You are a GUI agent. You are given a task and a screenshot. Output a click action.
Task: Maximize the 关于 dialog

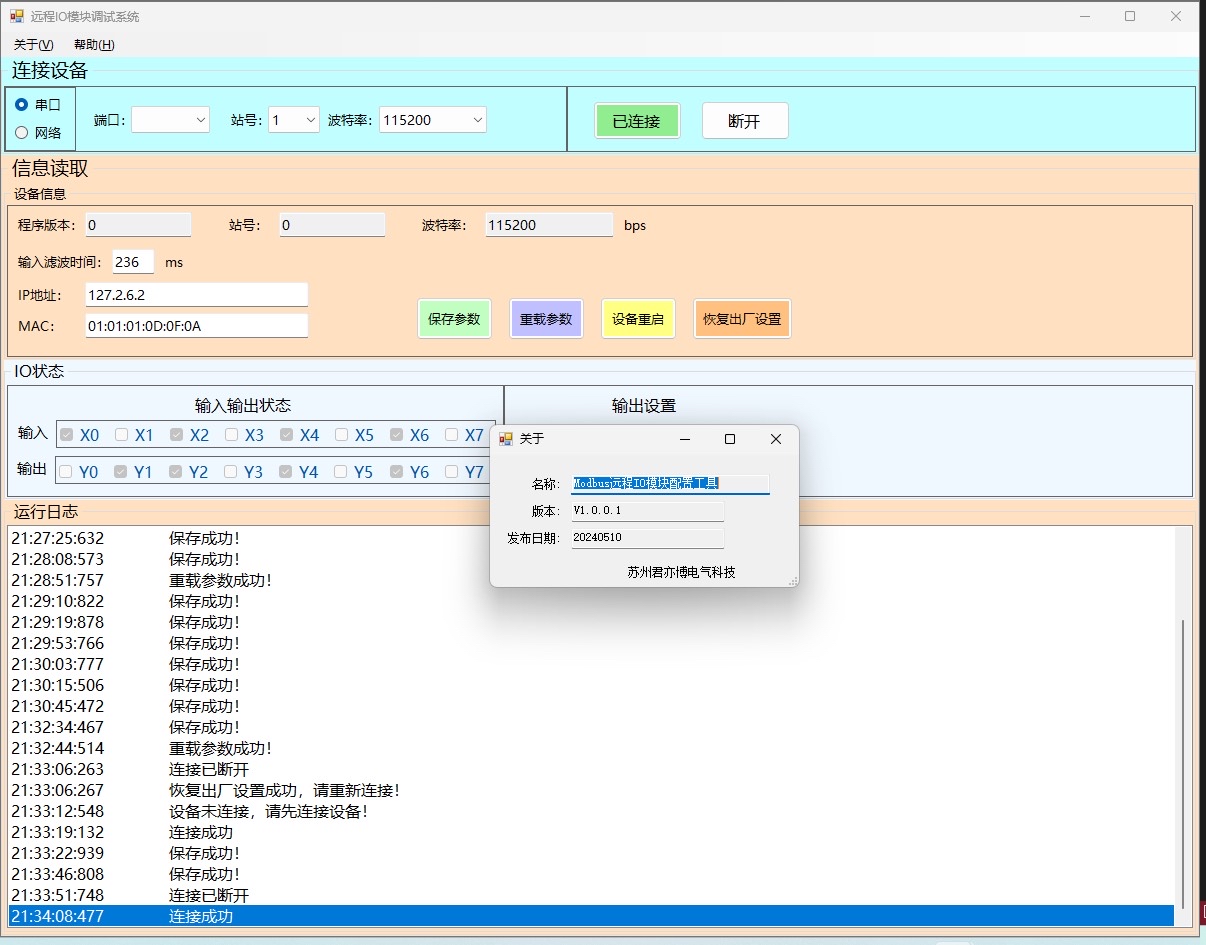[x=730, y=439]
